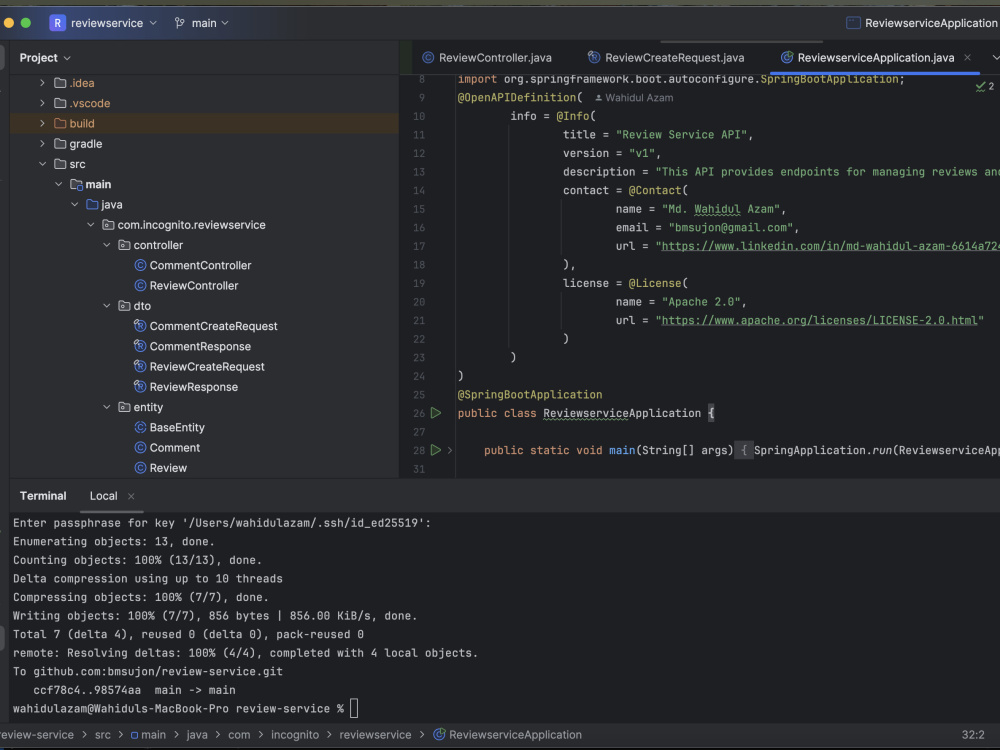Open the reviewservice project dropdown

tap(114, 23)
